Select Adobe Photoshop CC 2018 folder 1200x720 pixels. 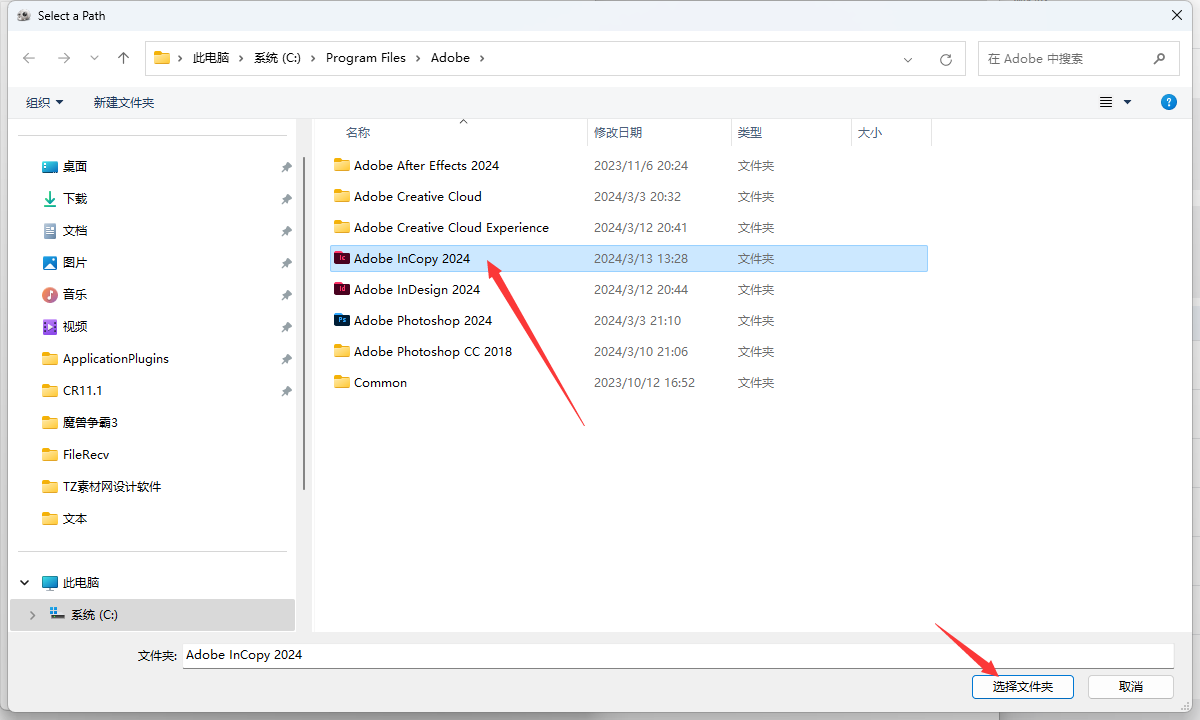point(432,351)
